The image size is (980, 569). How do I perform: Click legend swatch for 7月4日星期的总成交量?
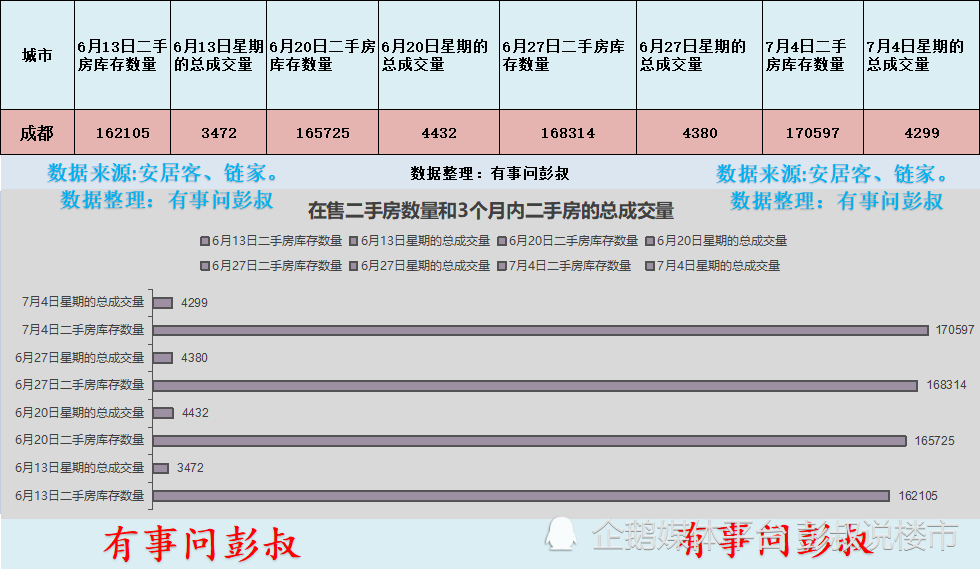pyautogui.click(x=649, y=266)
